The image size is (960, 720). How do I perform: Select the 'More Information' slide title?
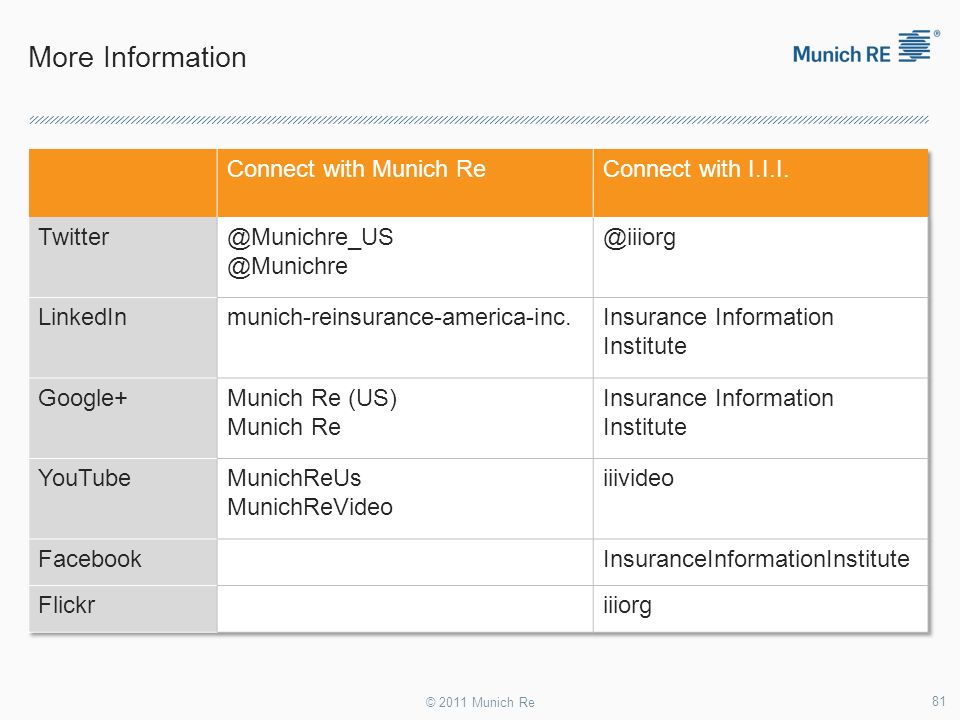[x=137, y=58]
